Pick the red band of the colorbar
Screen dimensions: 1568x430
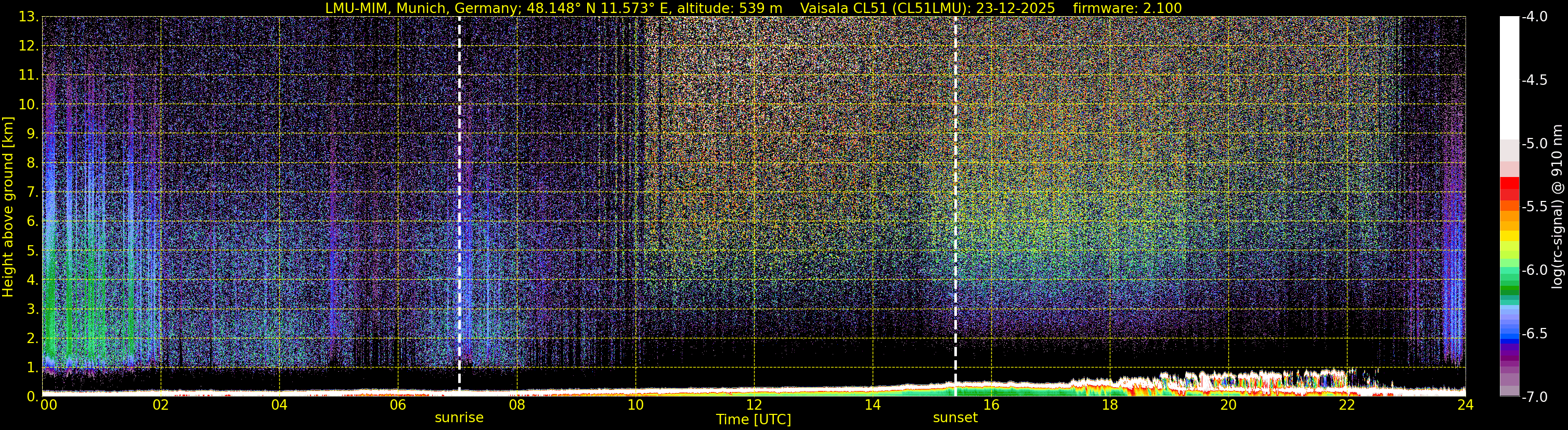pyautogui.click(x=1509, y=186)
